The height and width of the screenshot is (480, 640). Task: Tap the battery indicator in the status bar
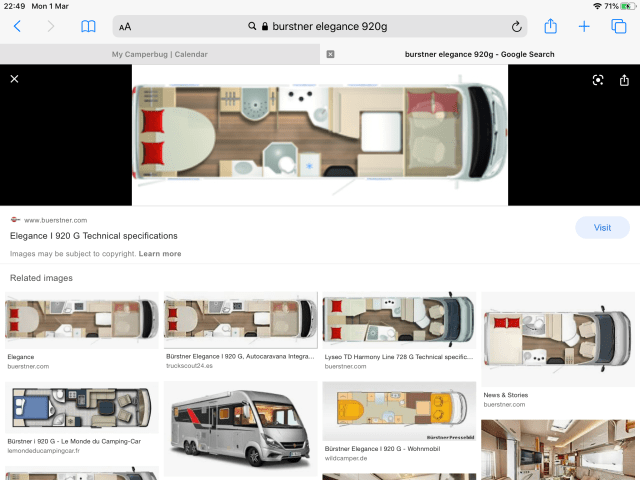click(x=628, y=6)
